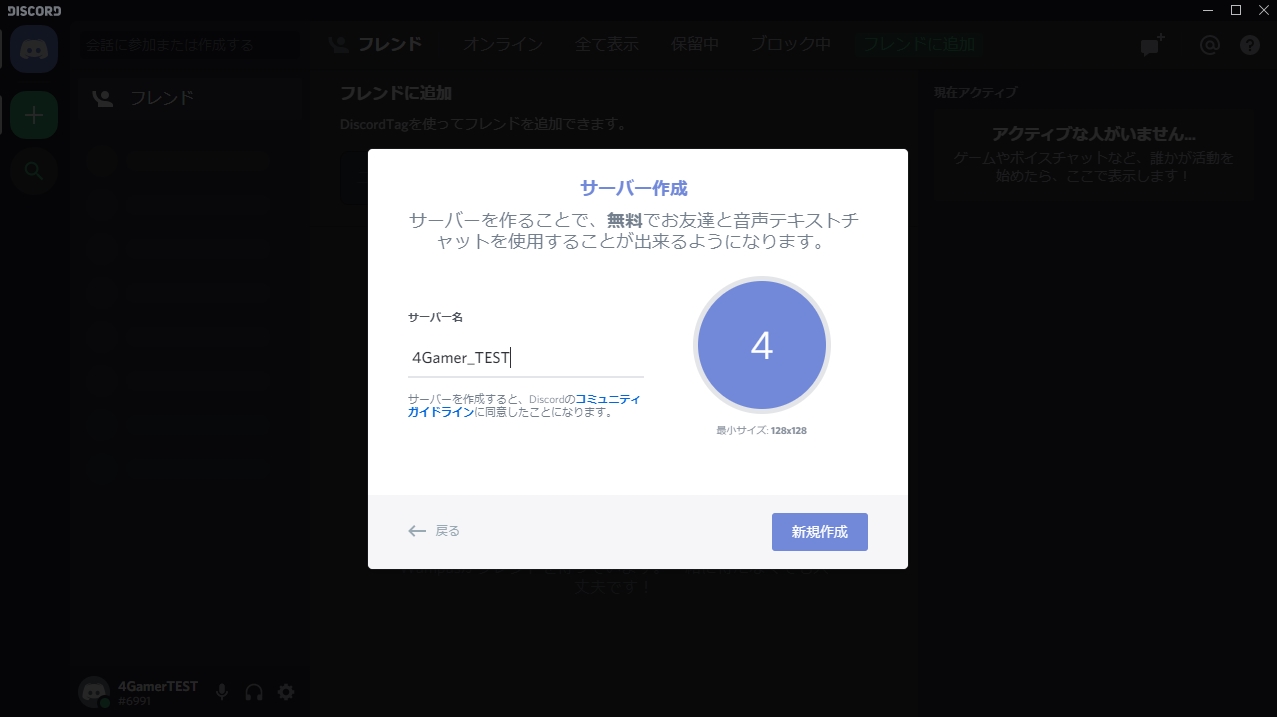This screenshot has width=1277, height=717.
Task: Click the round server icon upload circle
Action: point(762,345)
